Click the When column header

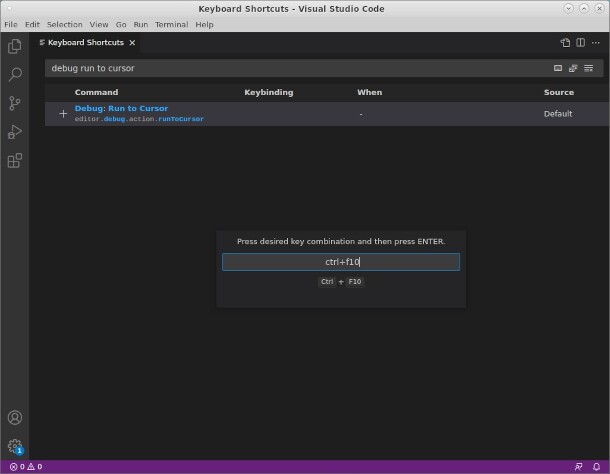(x=370, y=92)
